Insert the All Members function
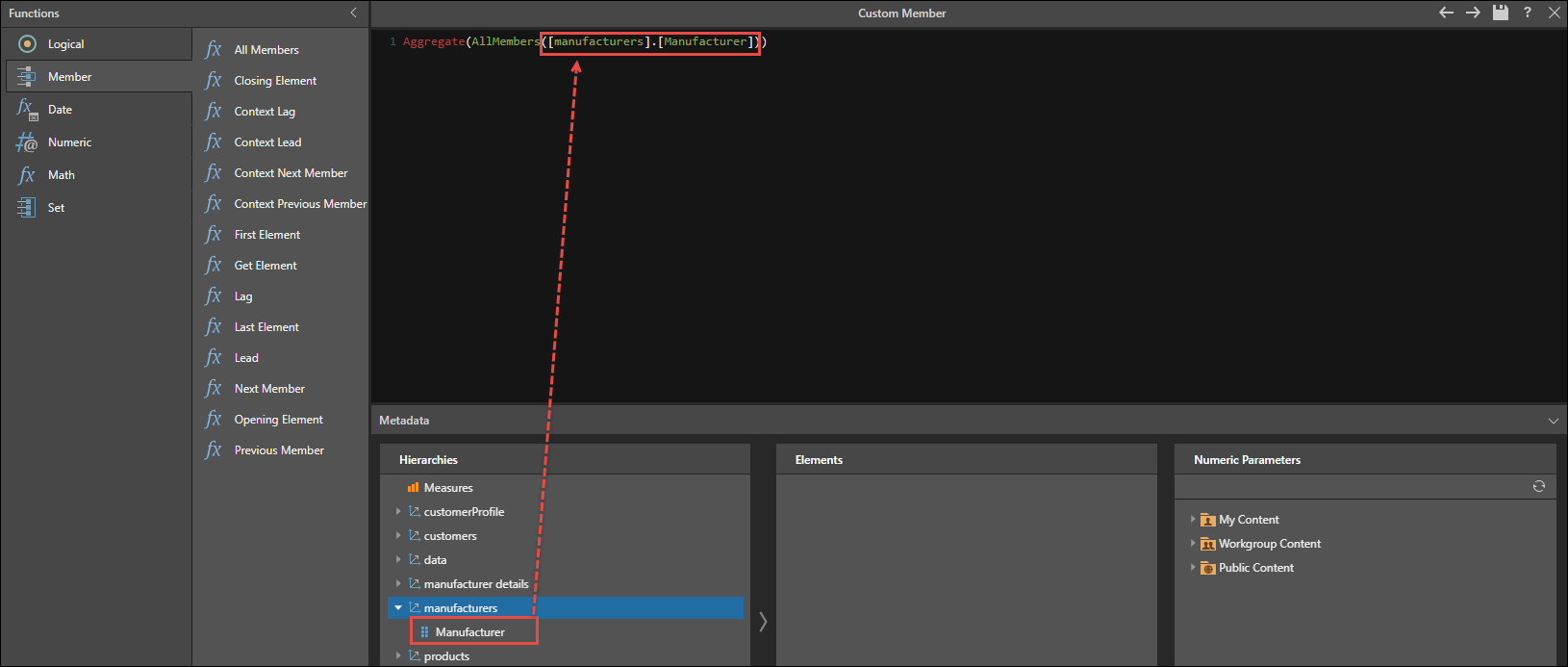This screenshot has width=1568, height=667. coord(266,50)
